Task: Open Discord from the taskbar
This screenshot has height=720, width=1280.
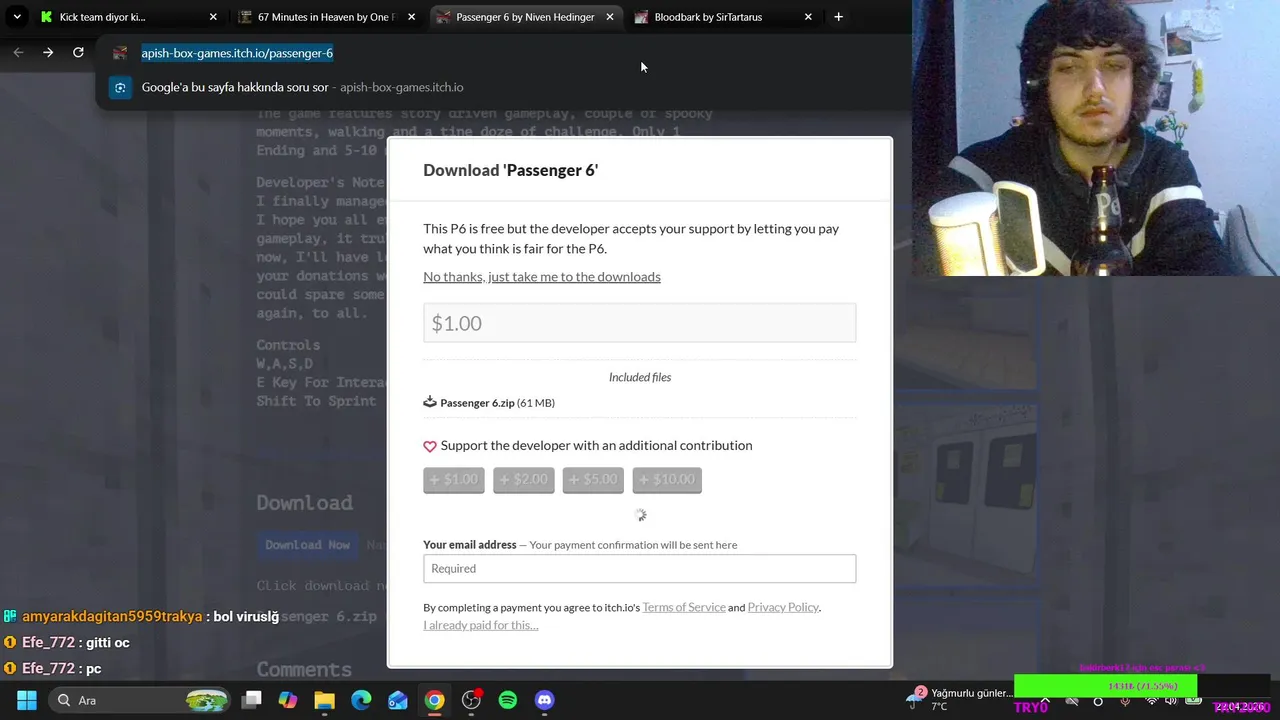Action: 544,700
